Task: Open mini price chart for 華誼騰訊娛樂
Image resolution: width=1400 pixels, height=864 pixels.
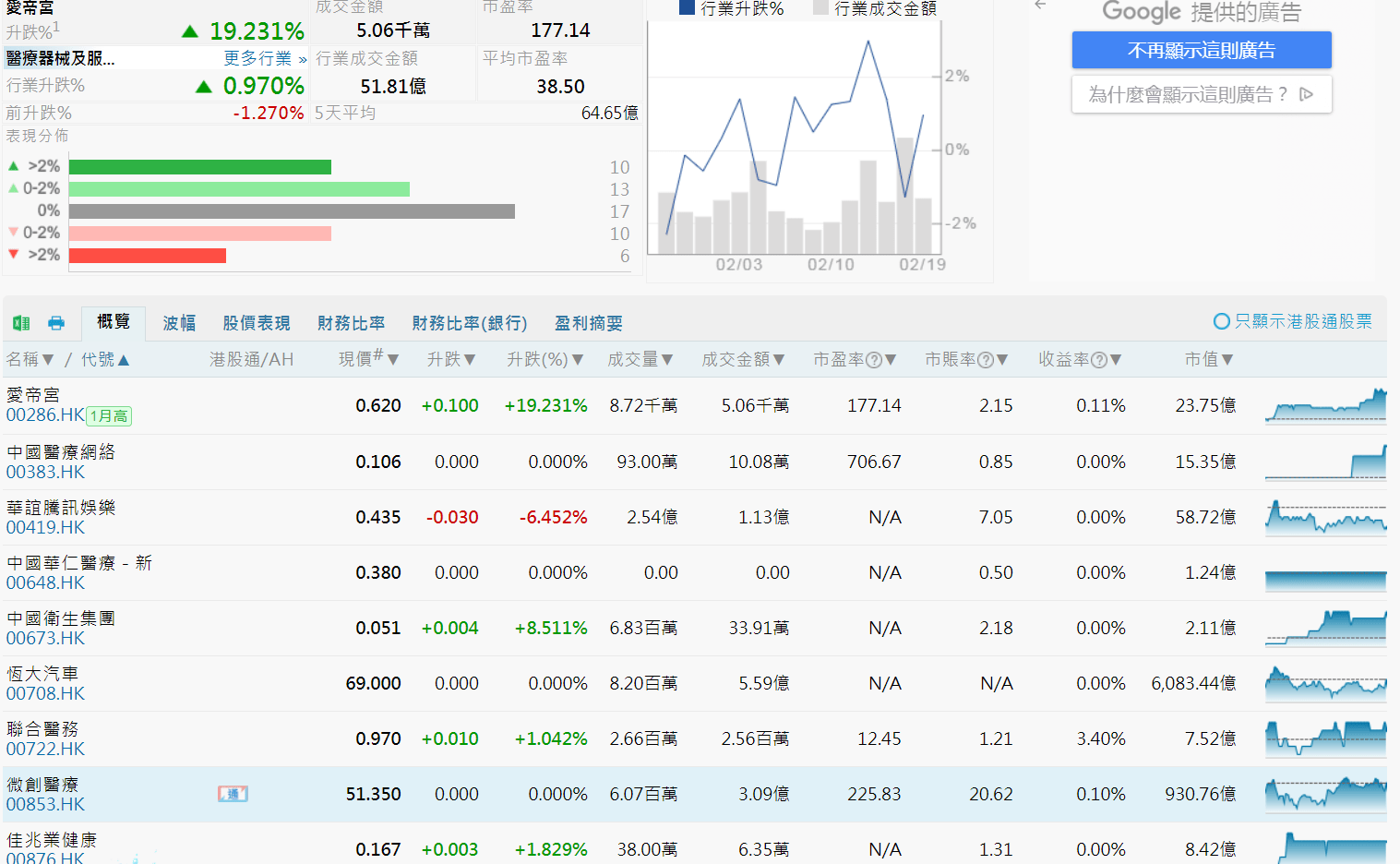Action: point(1325,517)
